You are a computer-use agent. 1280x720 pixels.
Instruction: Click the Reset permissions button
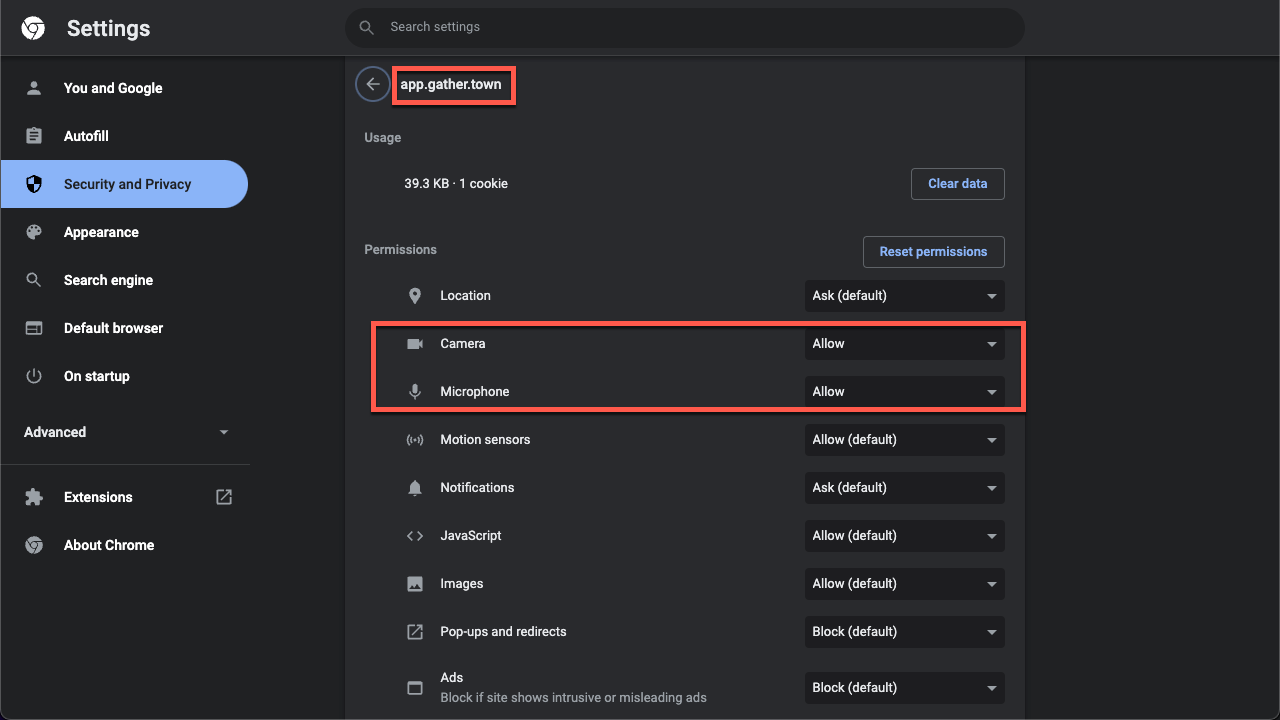933,252
